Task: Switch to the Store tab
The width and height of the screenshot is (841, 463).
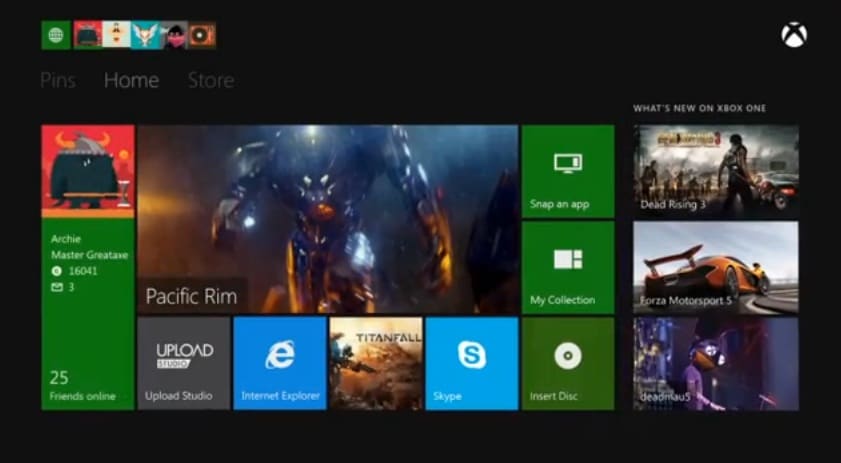Action: (x=211, y=80)
